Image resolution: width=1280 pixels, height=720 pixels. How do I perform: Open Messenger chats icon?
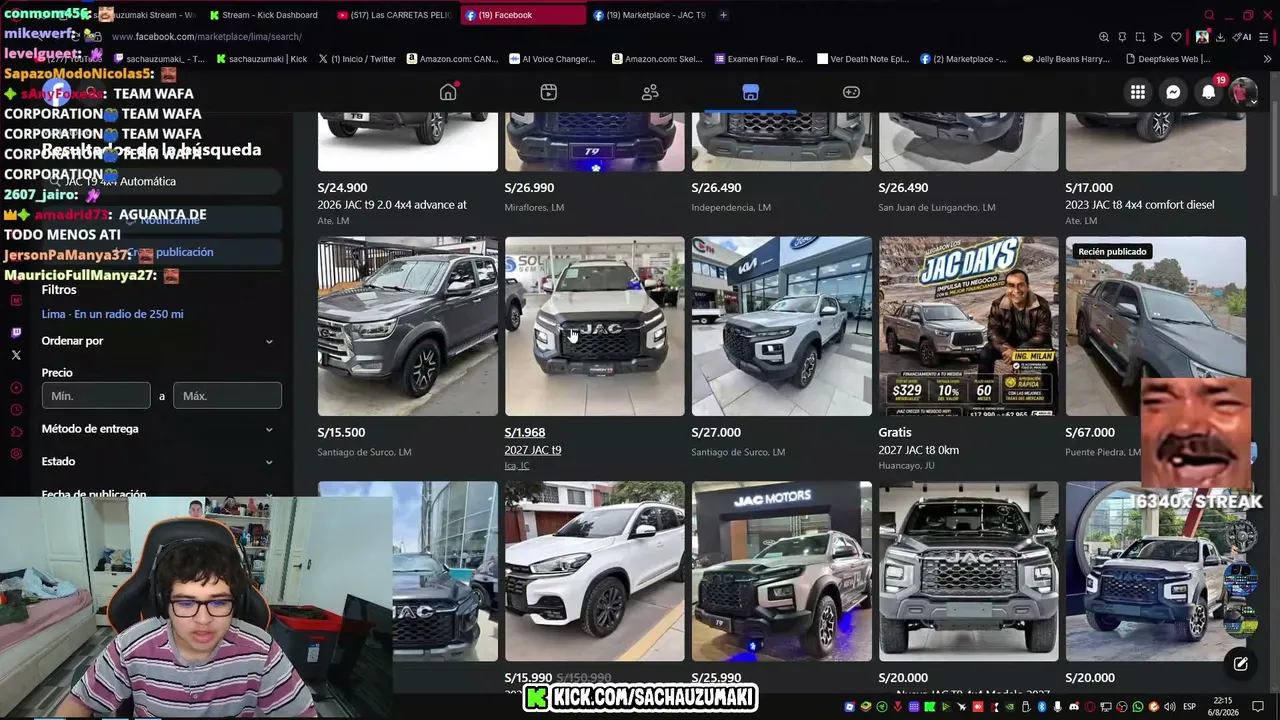tap(1173, 92)
